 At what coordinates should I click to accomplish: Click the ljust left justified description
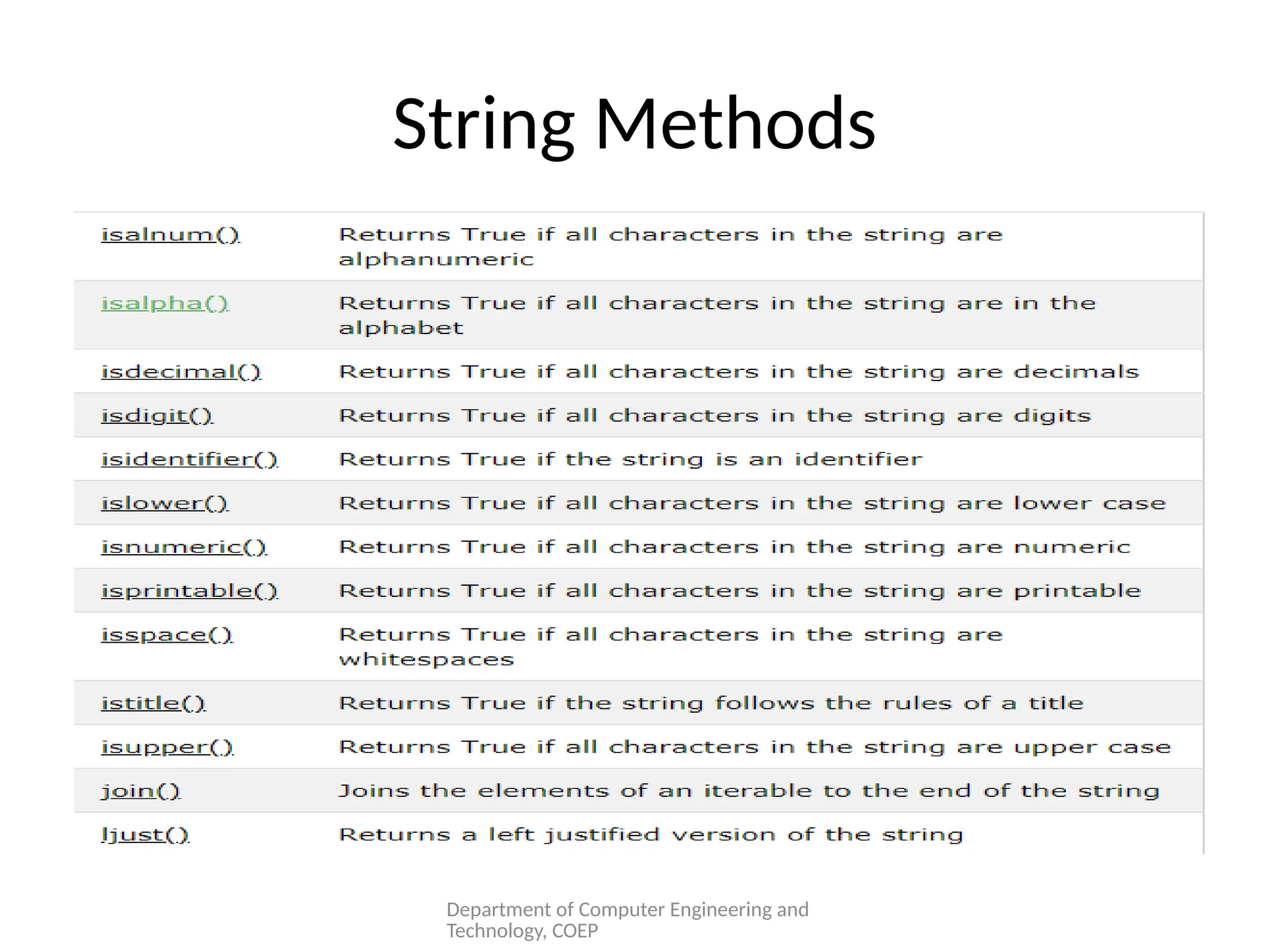[x=651, y=835]
